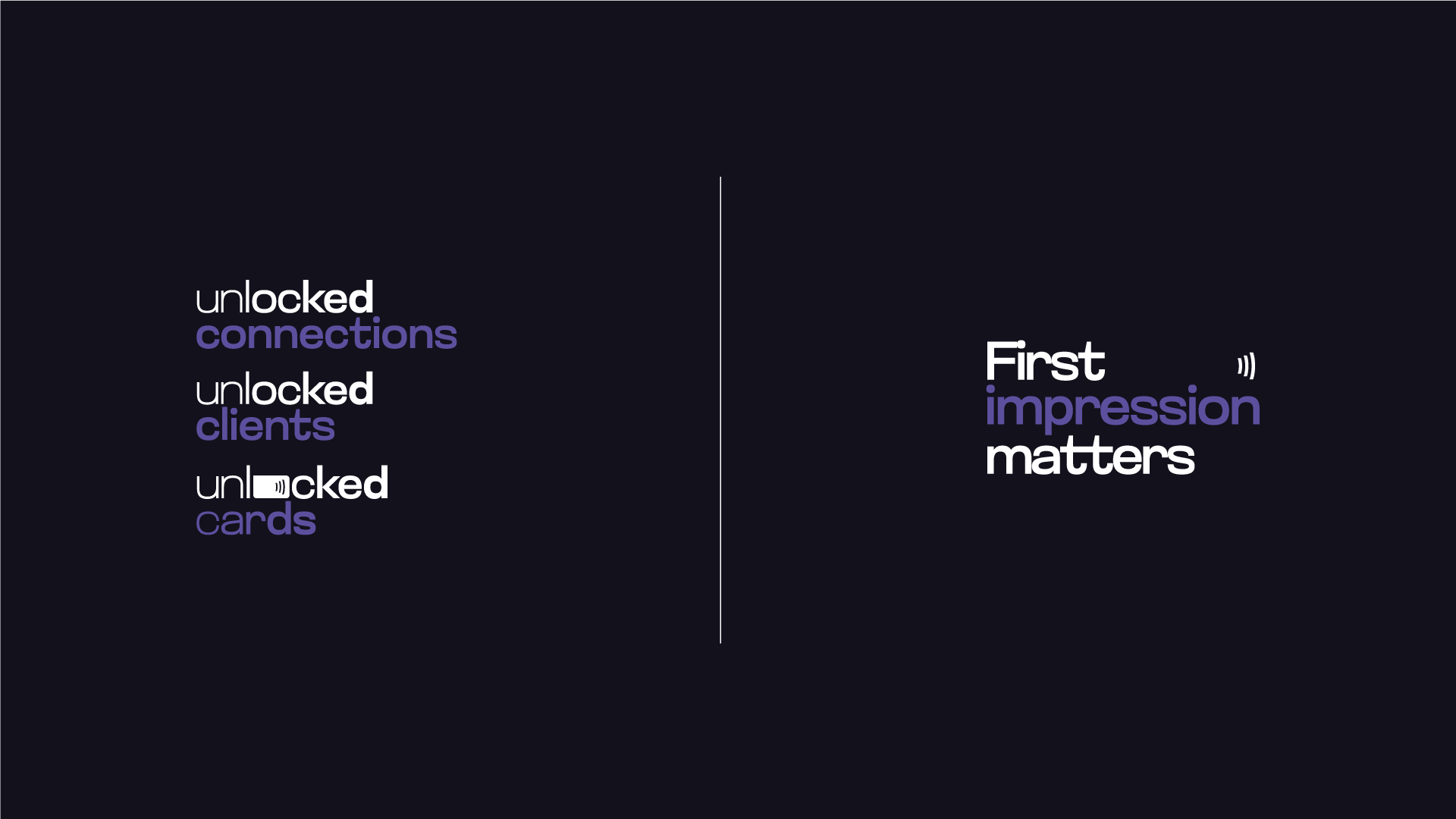This screenshot has width=1456, height=819.
Task: Click the final s in connections
Action: click(x=445, y=337)
